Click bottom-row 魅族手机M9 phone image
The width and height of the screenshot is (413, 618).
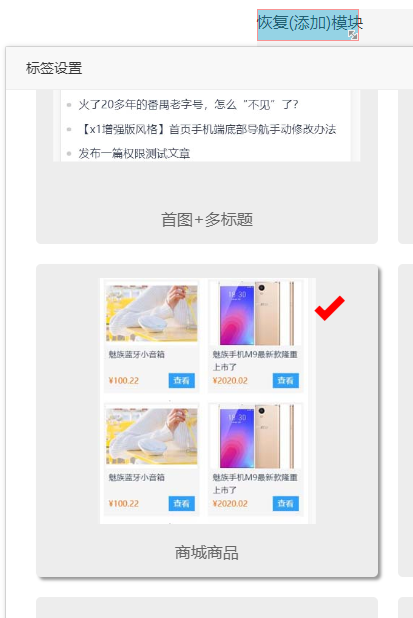pos(256,436)
